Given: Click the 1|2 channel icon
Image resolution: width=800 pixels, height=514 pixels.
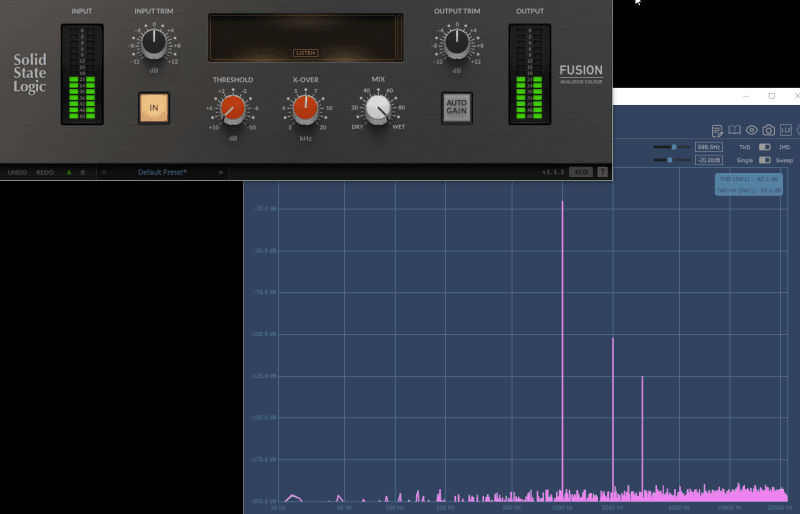Looking at the screenshot, I should coord(786,130).
